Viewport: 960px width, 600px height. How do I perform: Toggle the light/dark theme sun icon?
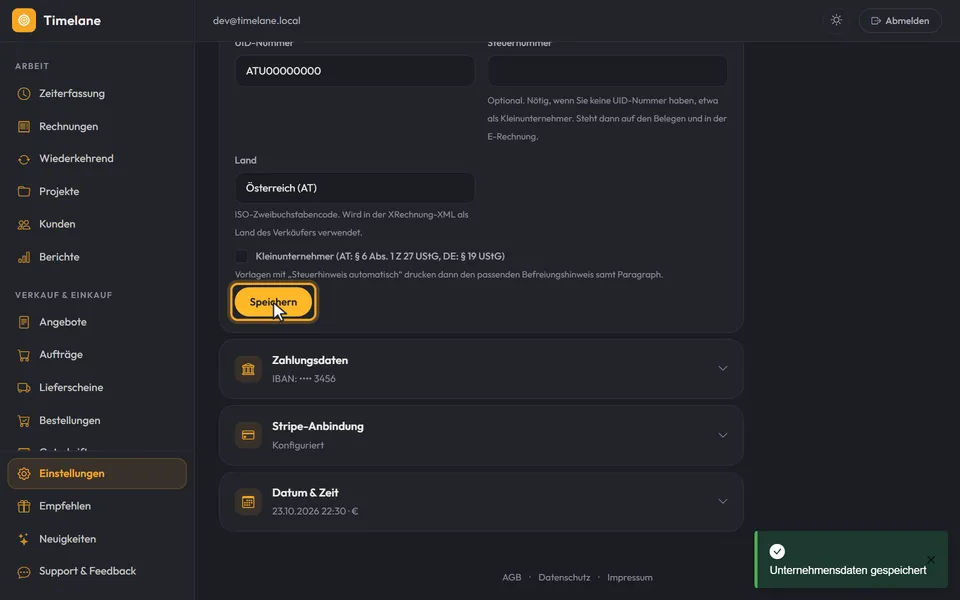pyautogui.click(x=836, y=20)
